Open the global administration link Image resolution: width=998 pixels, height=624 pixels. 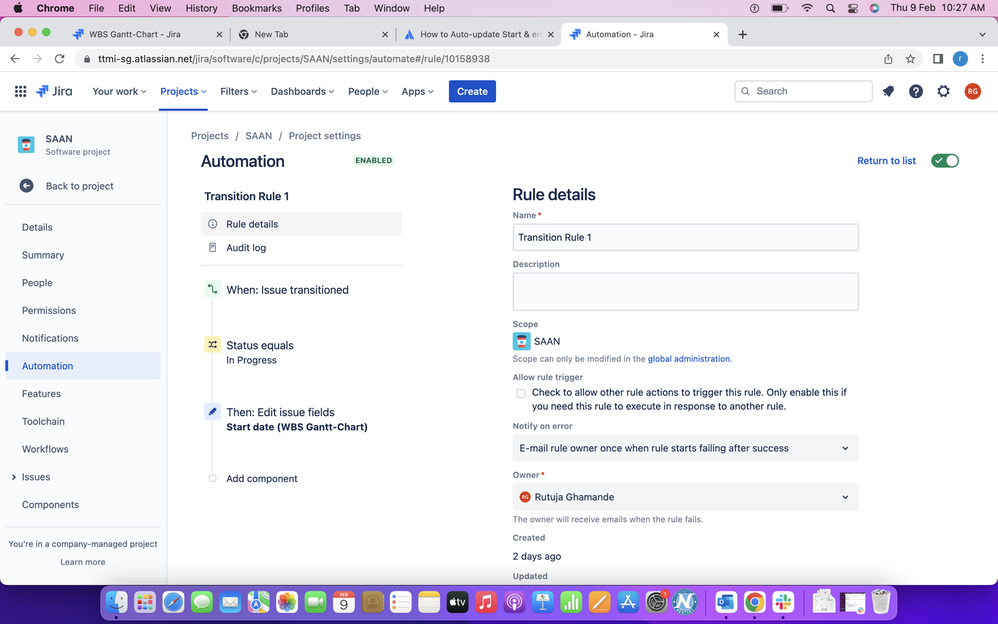point(689,359)
